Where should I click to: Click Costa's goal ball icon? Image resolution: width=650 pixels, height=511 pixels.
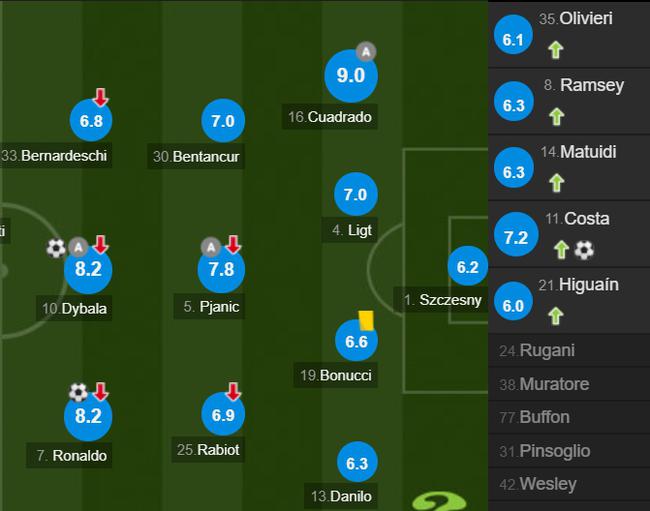coord(584,250)
